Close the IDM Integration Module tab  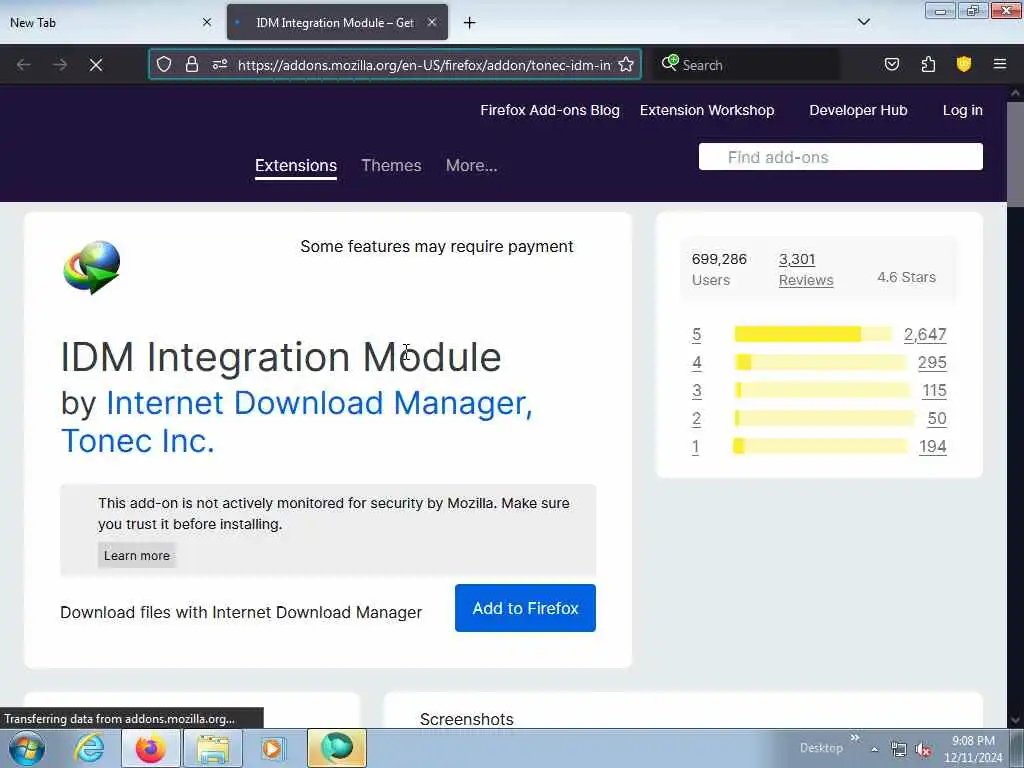[x=432, y=22]
